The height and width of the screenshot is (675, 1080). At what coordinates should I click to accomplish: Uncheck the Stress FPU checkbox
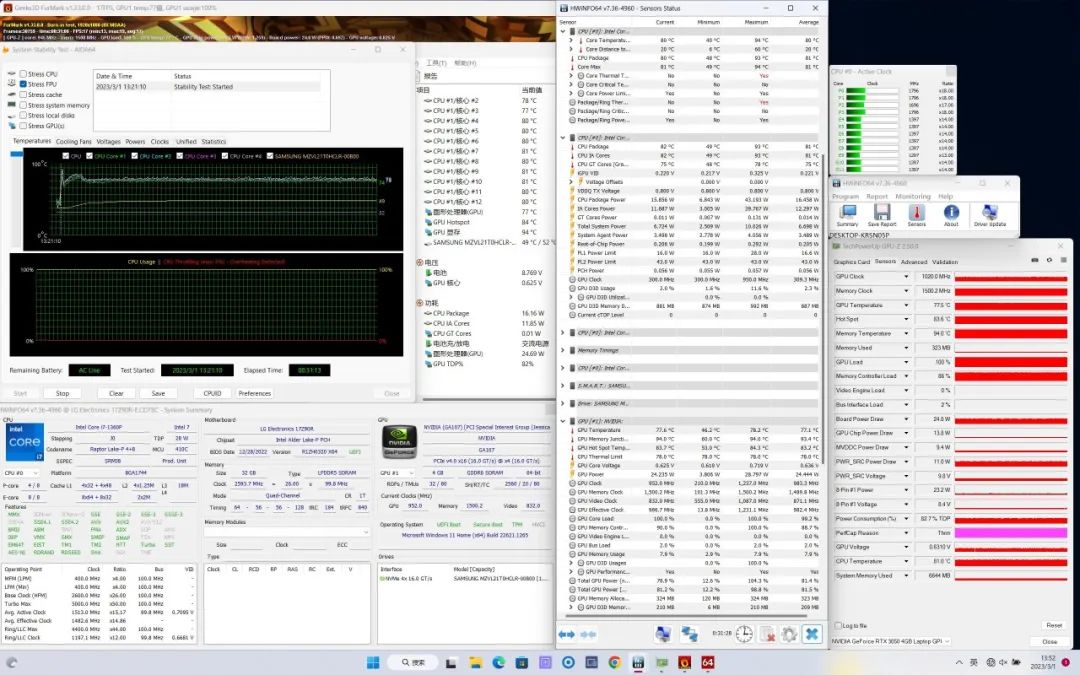click(x=23, y=84)
